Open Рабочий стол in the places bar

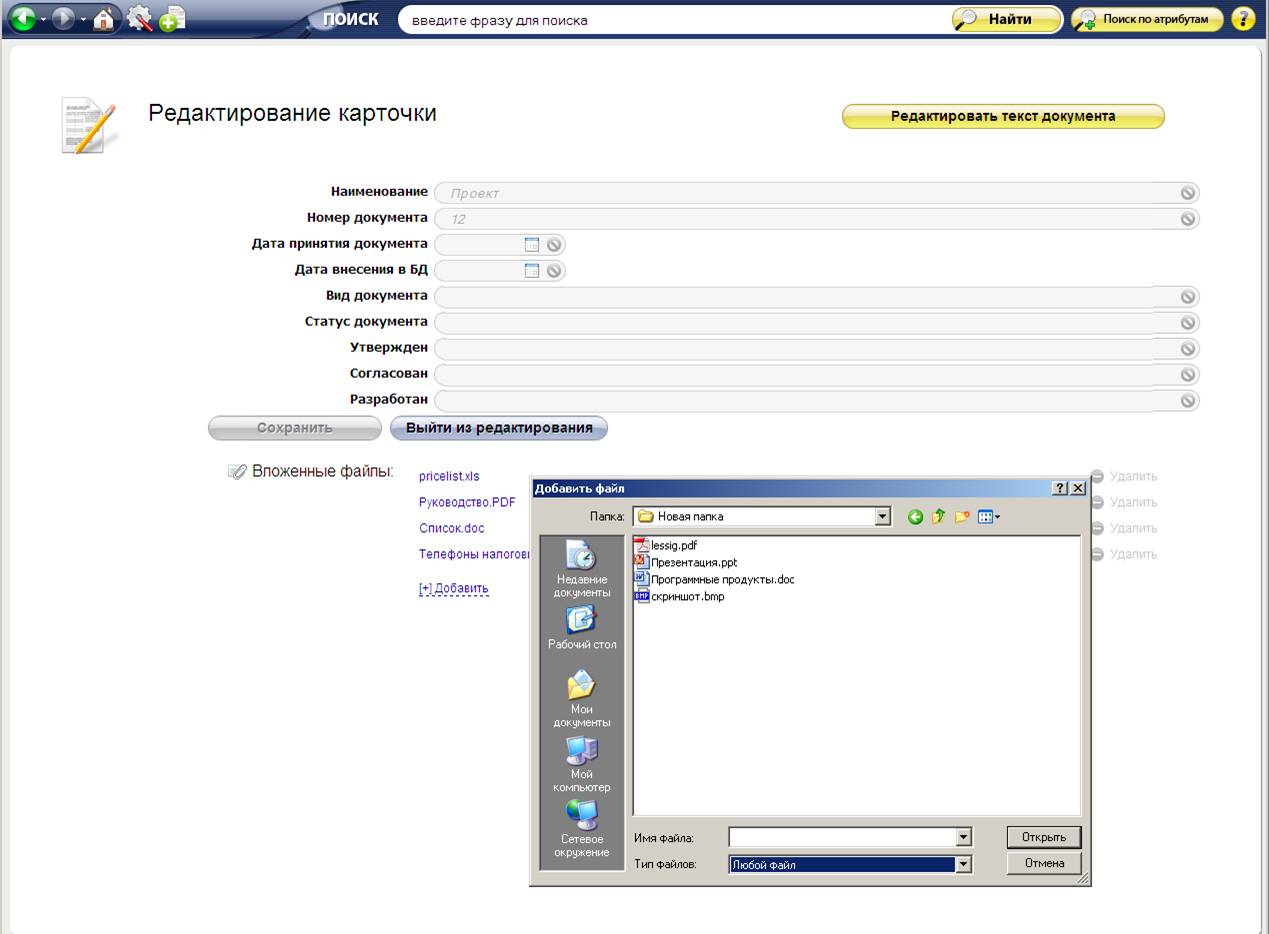[582, 629]
